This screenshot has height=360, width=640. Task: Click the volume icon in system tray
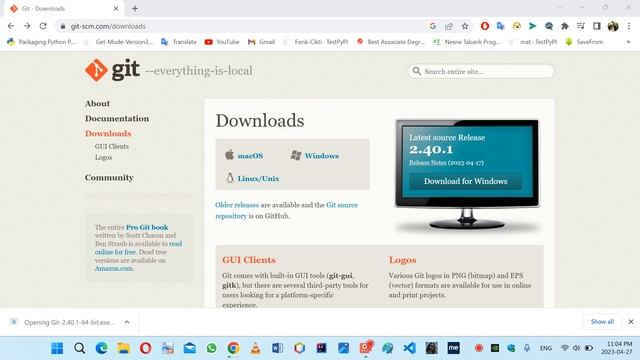576,348
